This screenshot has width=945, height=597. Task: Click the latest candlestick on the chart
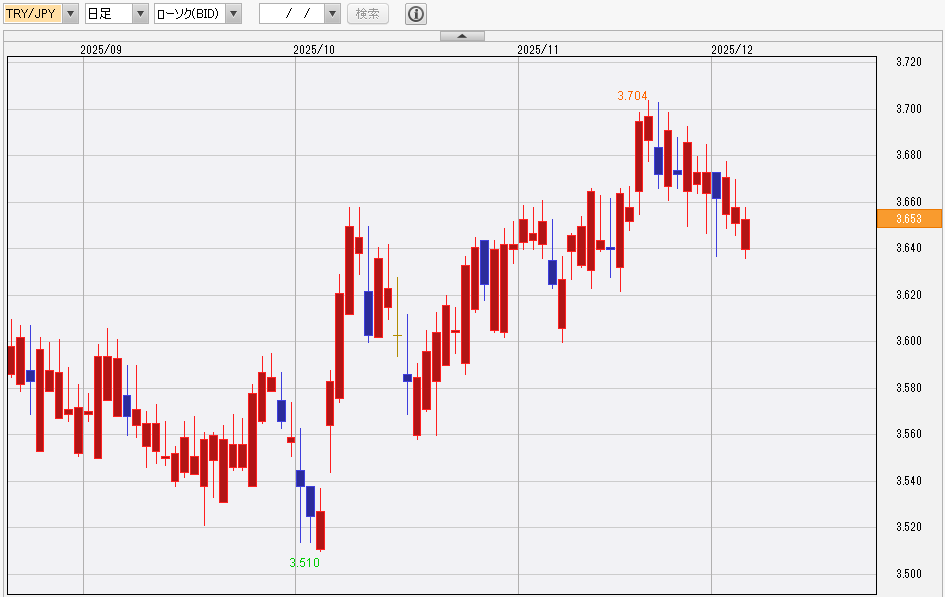[746, 234]
